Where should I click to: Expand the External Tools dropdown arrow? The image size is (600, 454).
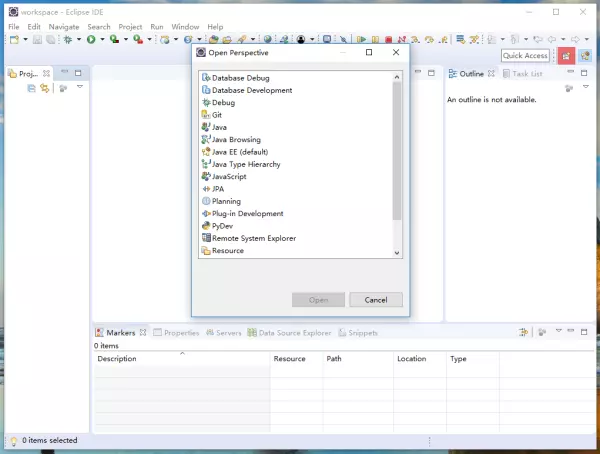149,39
